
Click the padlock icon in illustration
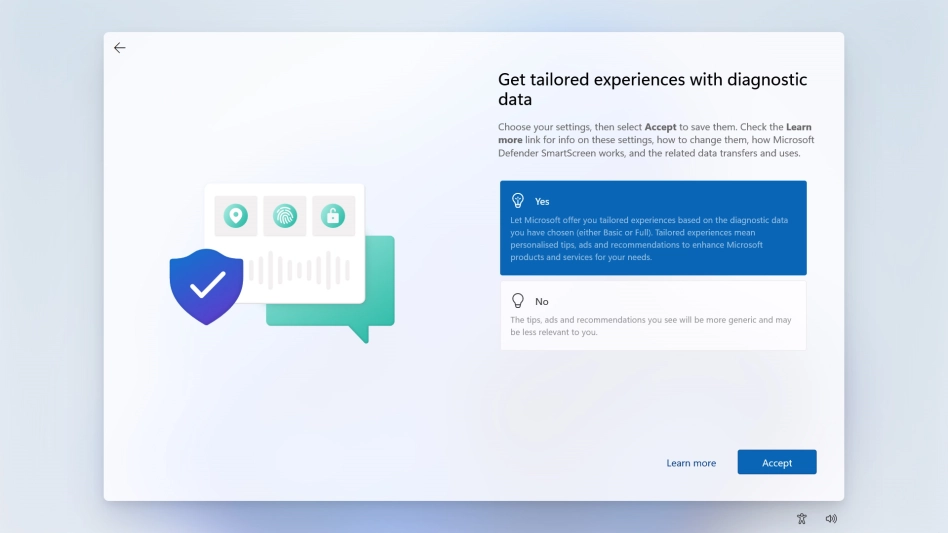(x=333, y=216)
